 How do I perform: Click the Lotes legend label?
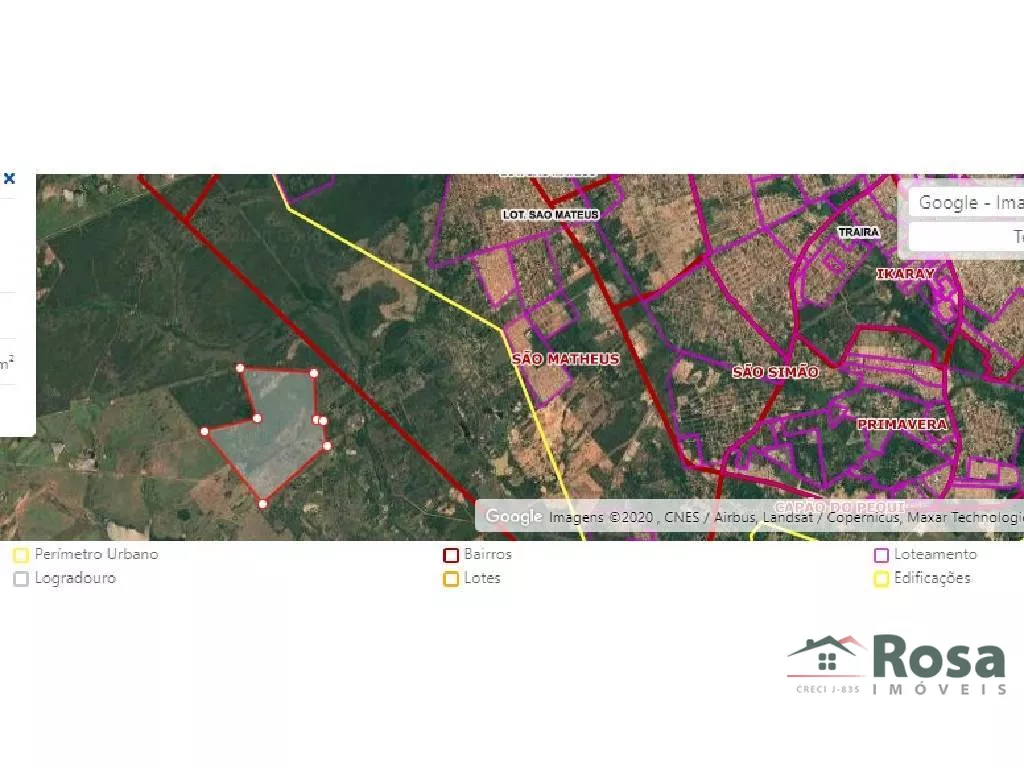click(482, 578)
